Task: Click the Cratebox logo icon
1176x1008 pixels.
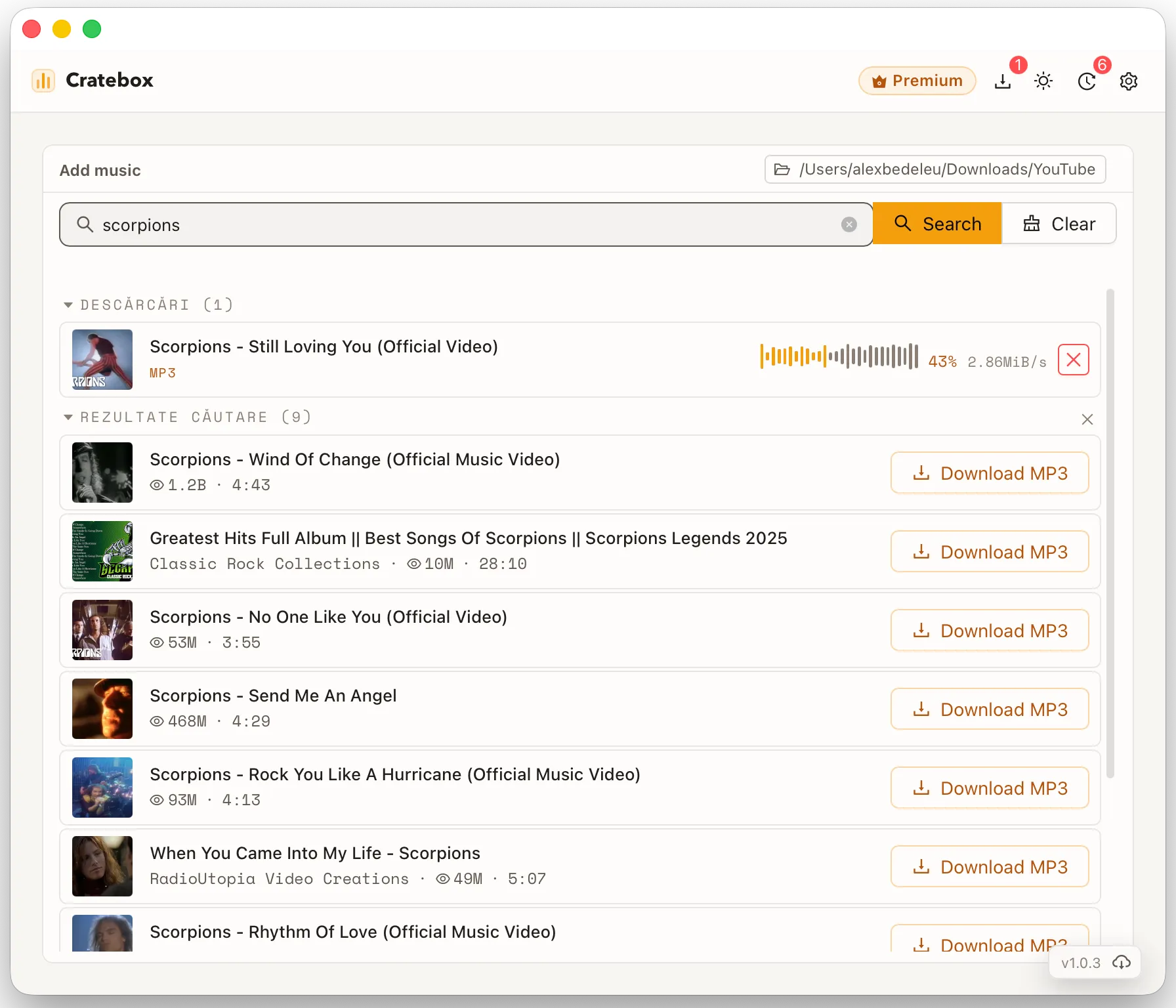Action: [x=43, y=81]
